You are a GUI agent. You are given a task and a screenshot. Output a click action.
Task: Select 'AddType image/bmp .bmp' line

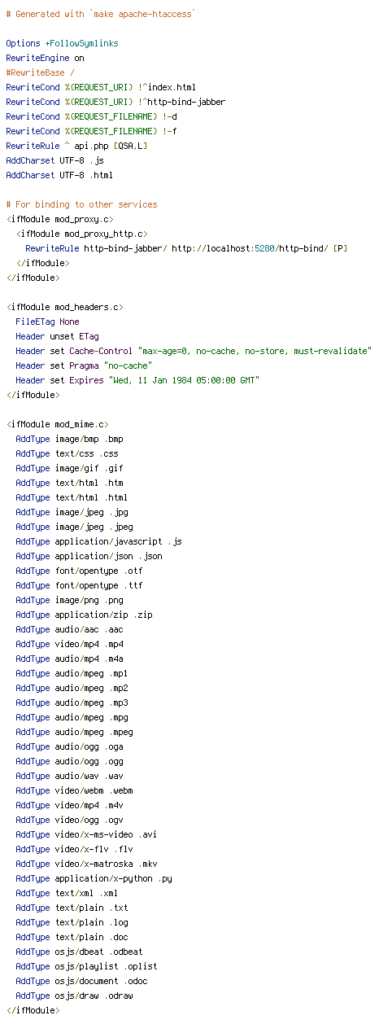click(69, 439)
